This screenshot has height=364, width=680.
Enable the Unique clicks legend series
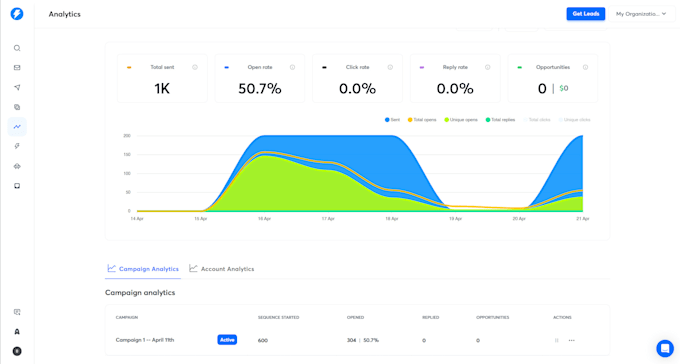click(x=574, y=120)
